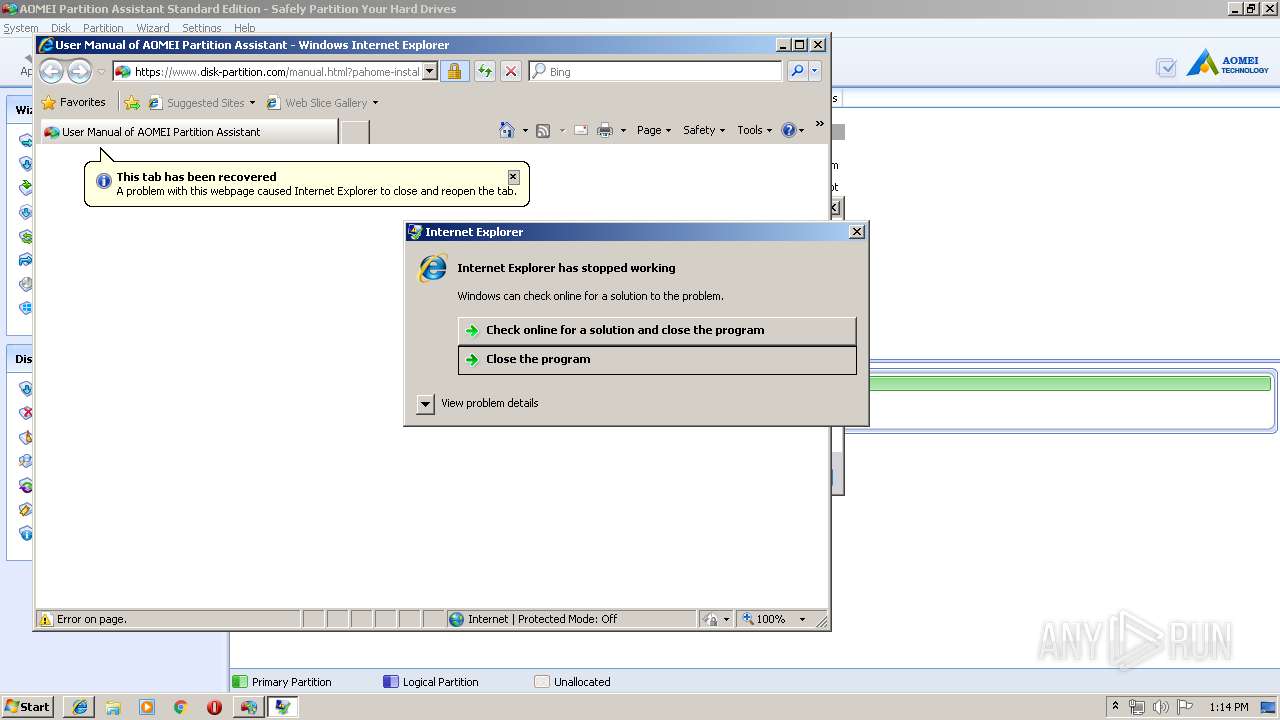The height and width of the screenshot is (720, 1280).
Task: Expand Suggested Sites dropdown
Action: pyautogui.click(x=252, y=103)
